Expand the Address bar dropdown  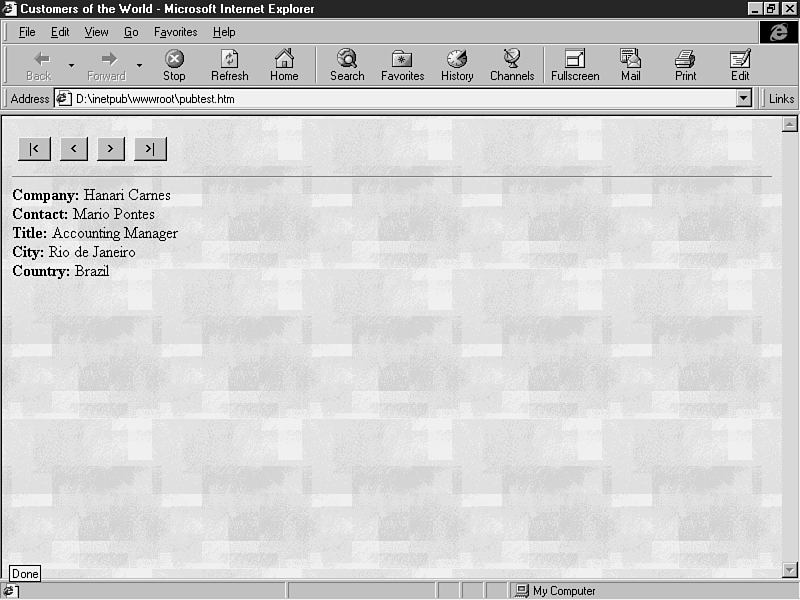coord(743,99)
